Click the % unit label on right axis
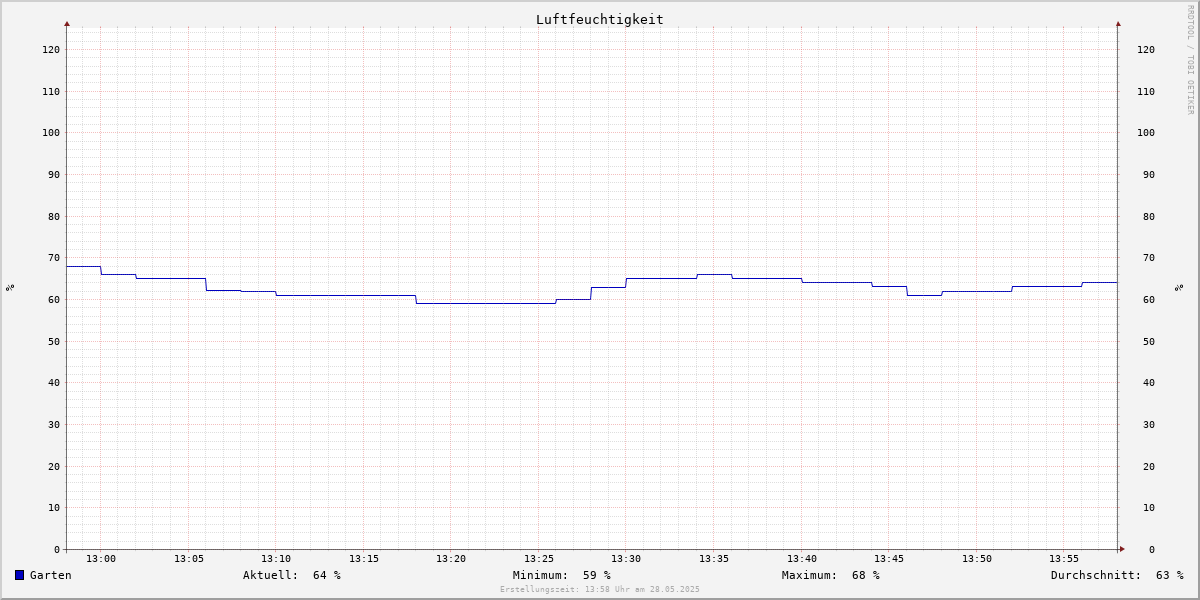This screenshot has height=600, width=1200. click(x=1179, y=288)
